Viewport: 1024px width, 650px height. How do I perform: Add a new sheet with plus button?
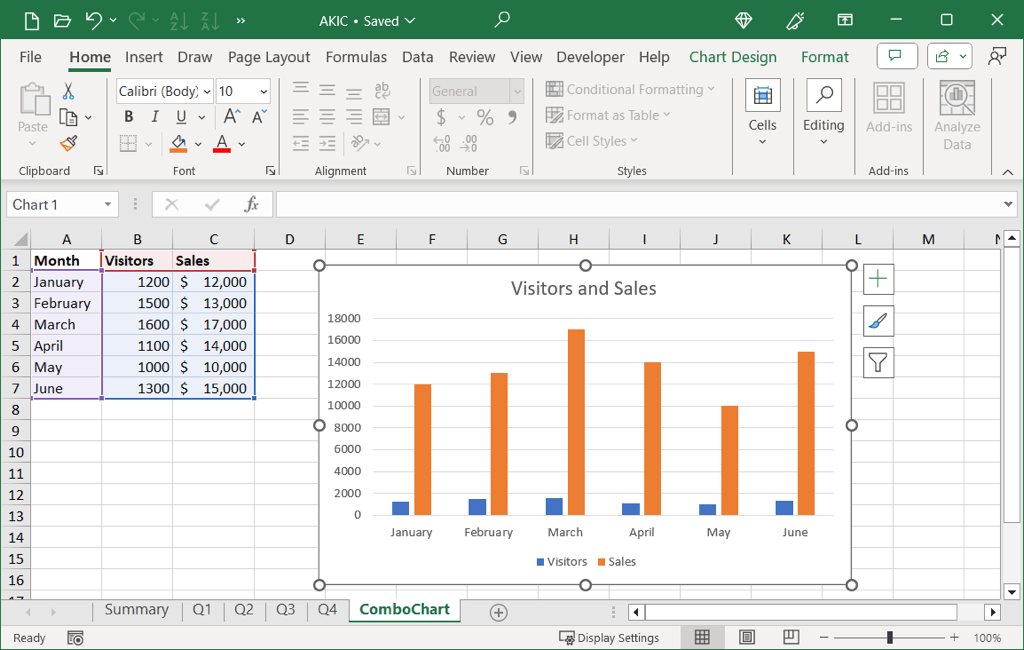498,612
